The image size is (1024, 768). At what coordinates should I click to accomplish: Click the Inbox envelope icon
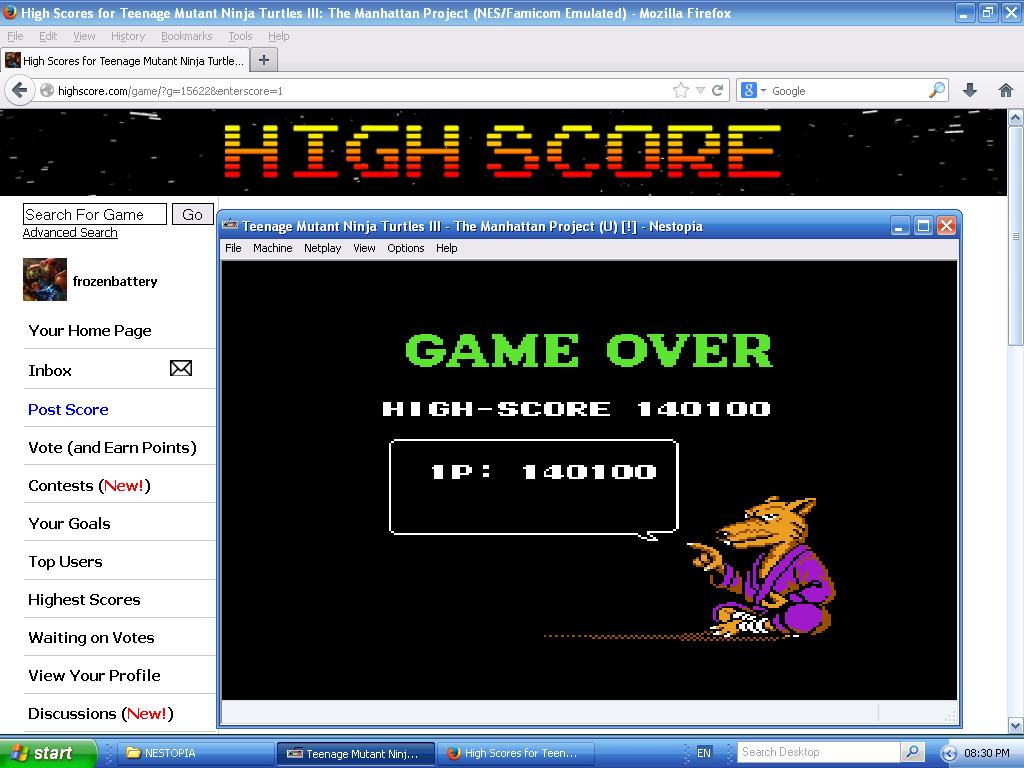coord(181,368)
